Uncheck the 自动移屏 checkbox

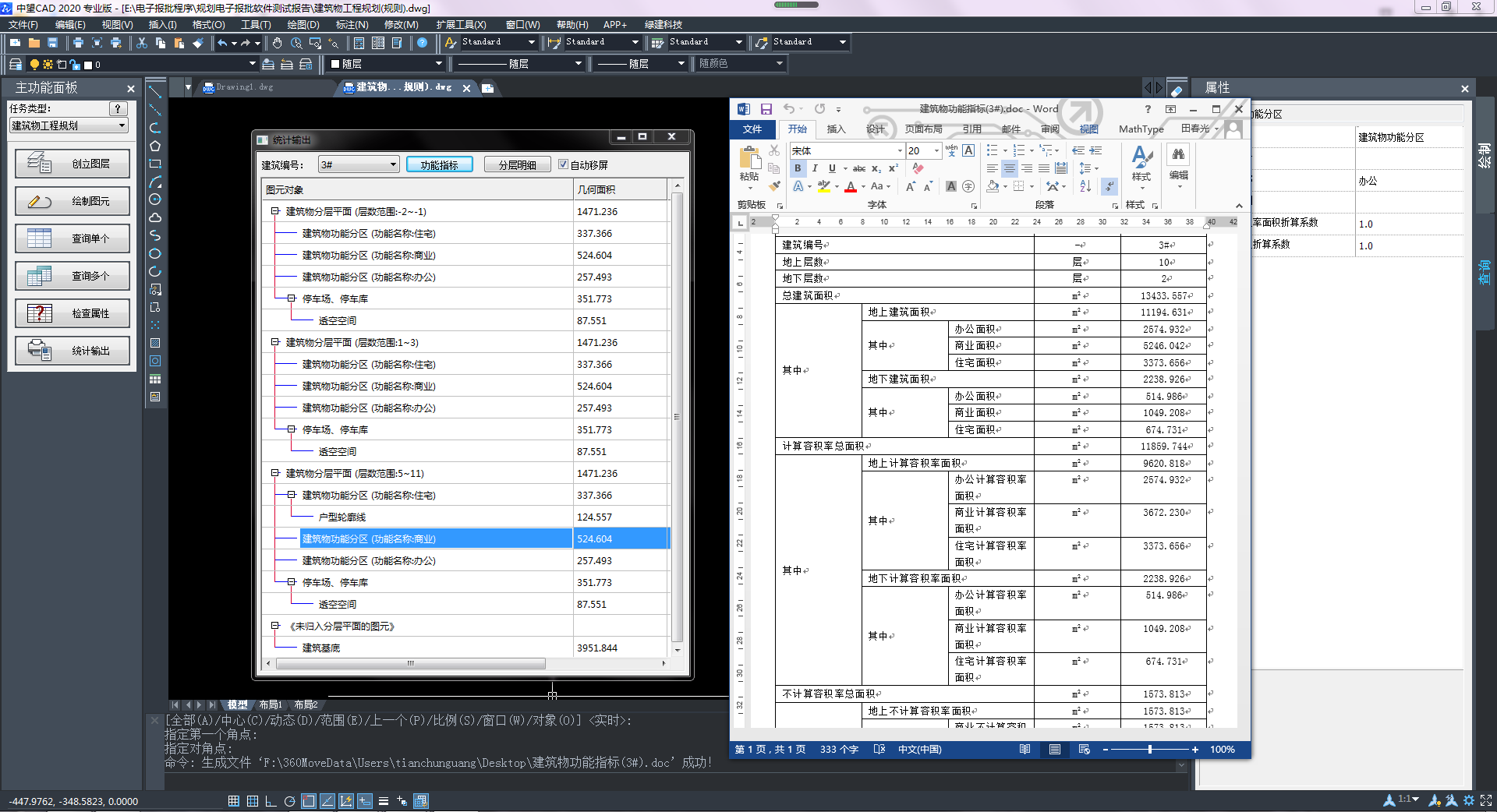pyautogui.click(x=563, y=164)
